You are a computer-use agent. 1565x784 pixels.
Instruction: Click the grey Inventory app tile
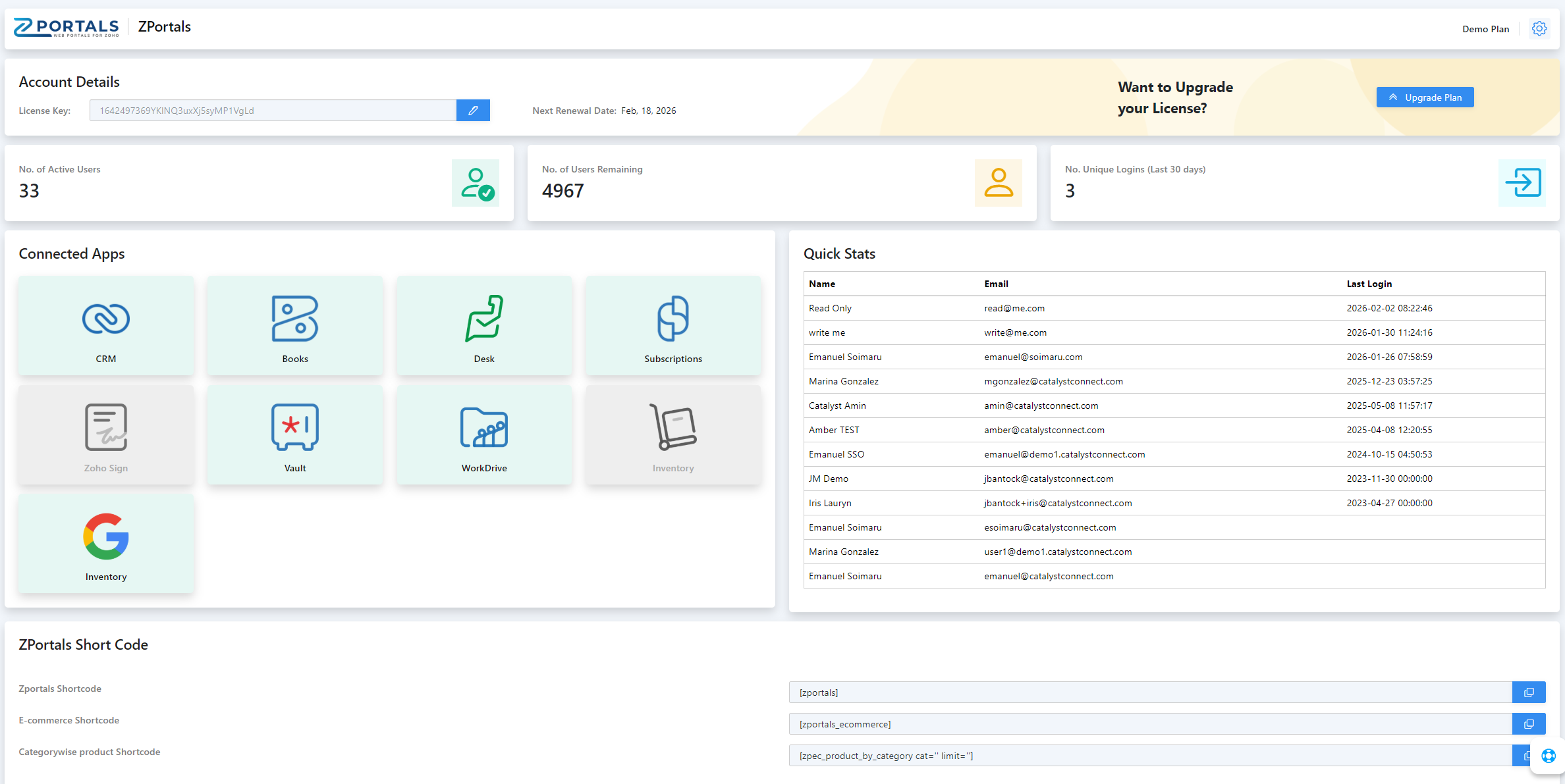click(x=673, y=434)
